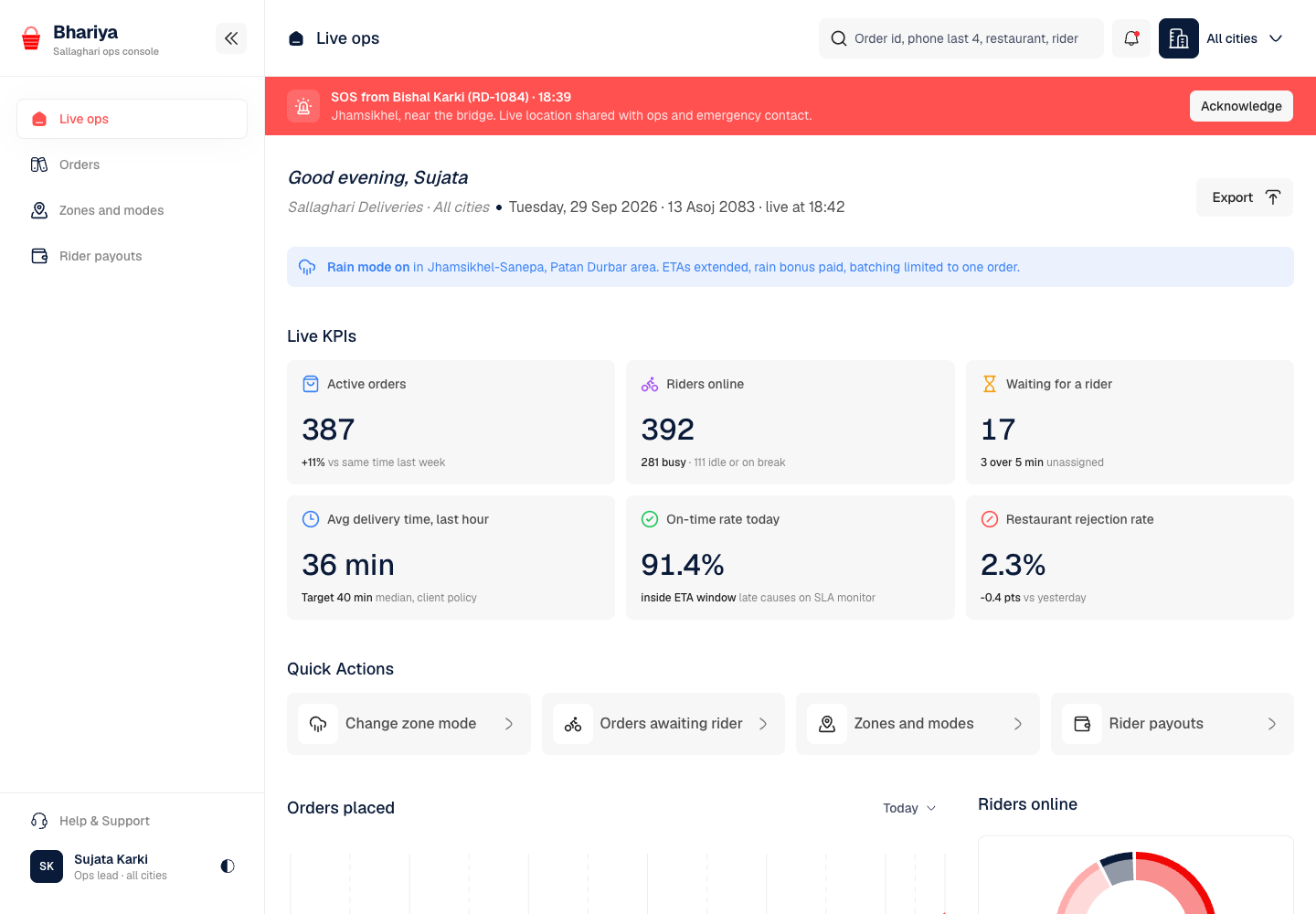Screen dimensions: 1316x914
Task: Open Zones and modes sidebar item
Action: tap(132, 210)
